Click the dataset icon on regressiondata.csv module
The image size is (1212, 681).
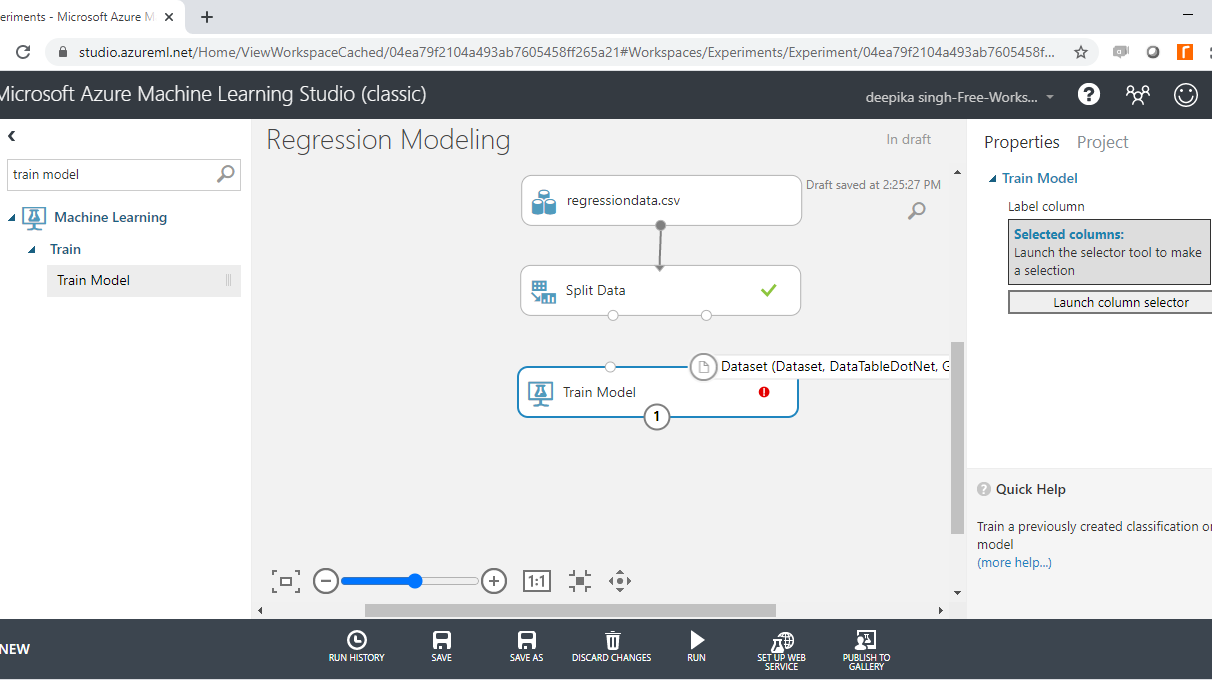[544, 201]
